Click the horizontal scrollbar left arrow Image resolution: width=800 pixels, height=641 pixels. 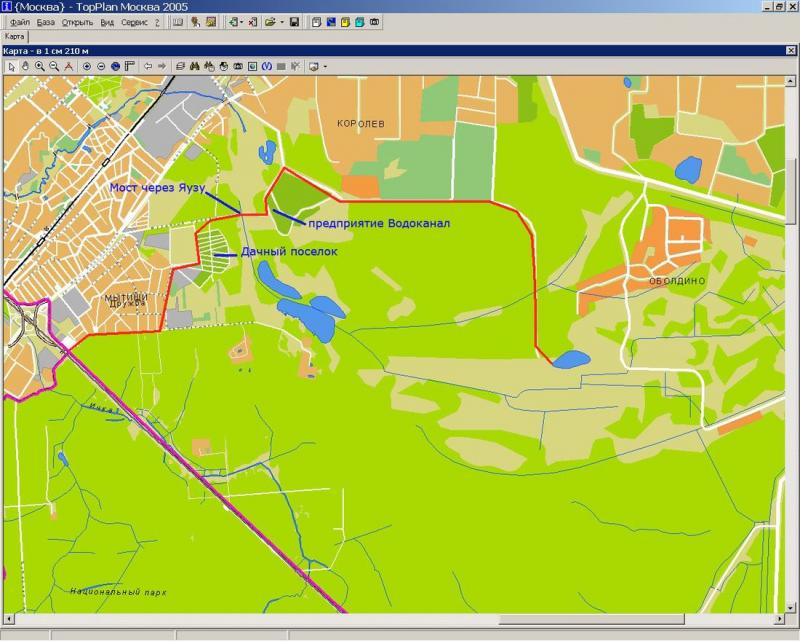click(x=9, y=619)
